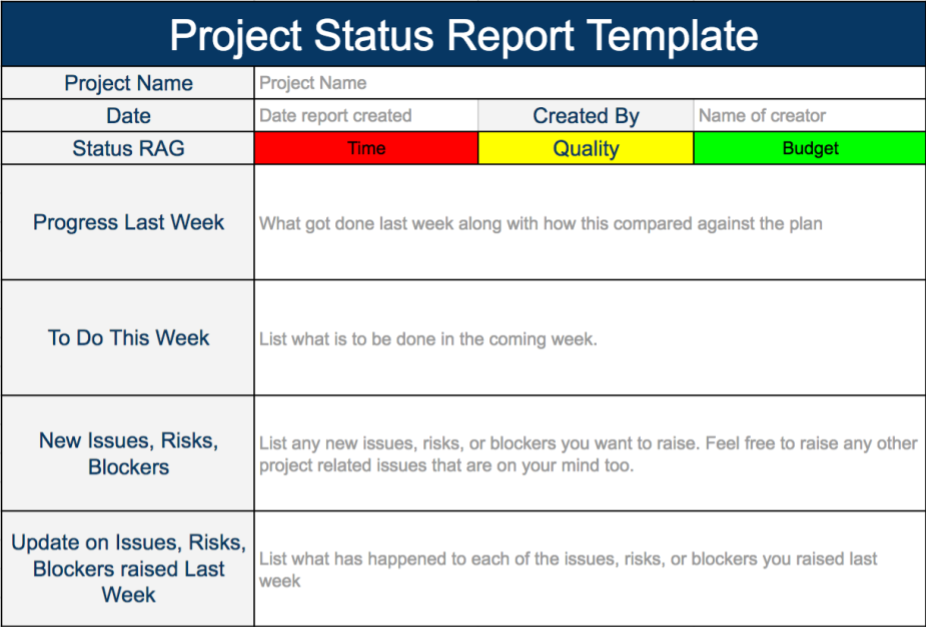Viewport: 926px width, 627px height.
Task: Select the Update on Issues raised Last Week label
Action: pos(128,569)
